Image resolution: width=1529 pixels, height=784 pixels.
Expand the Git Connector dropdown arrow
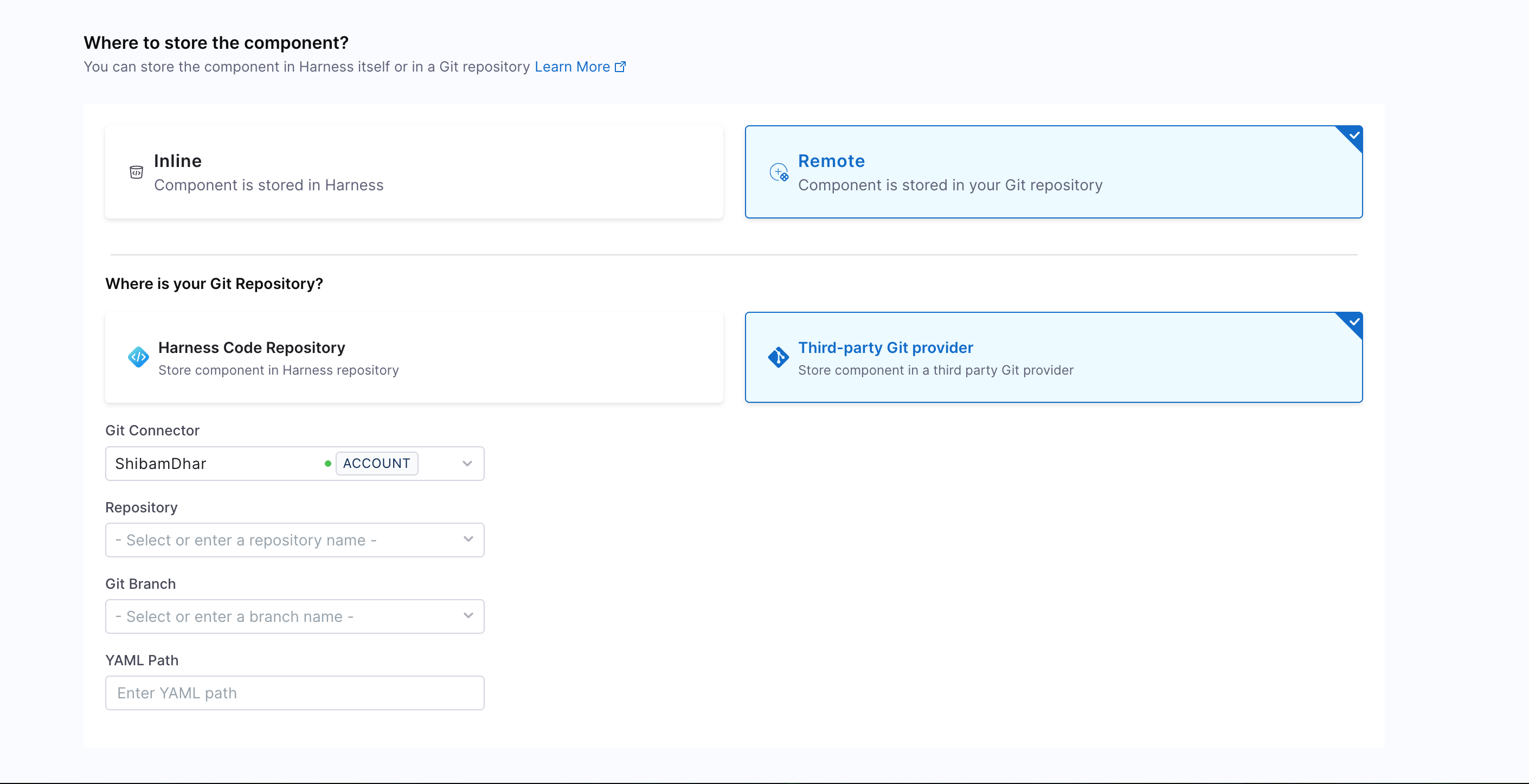[467, 464]
